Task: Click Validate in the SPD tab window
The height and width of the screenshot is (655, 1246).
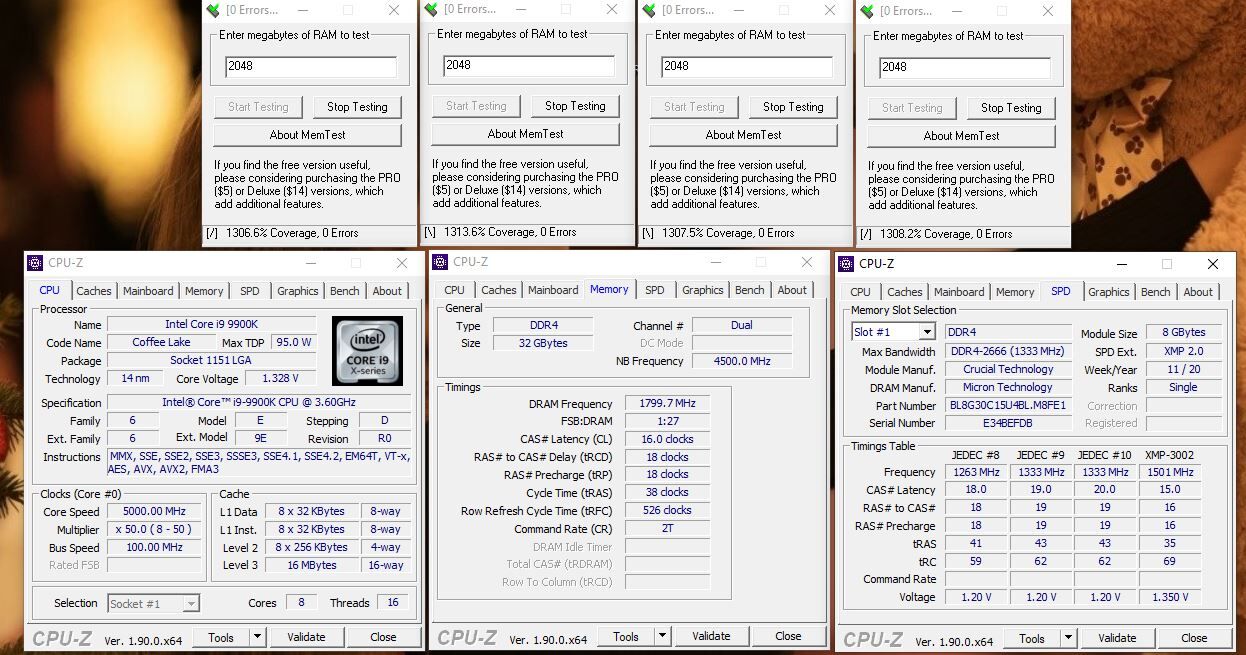Action: (1117, 638)
